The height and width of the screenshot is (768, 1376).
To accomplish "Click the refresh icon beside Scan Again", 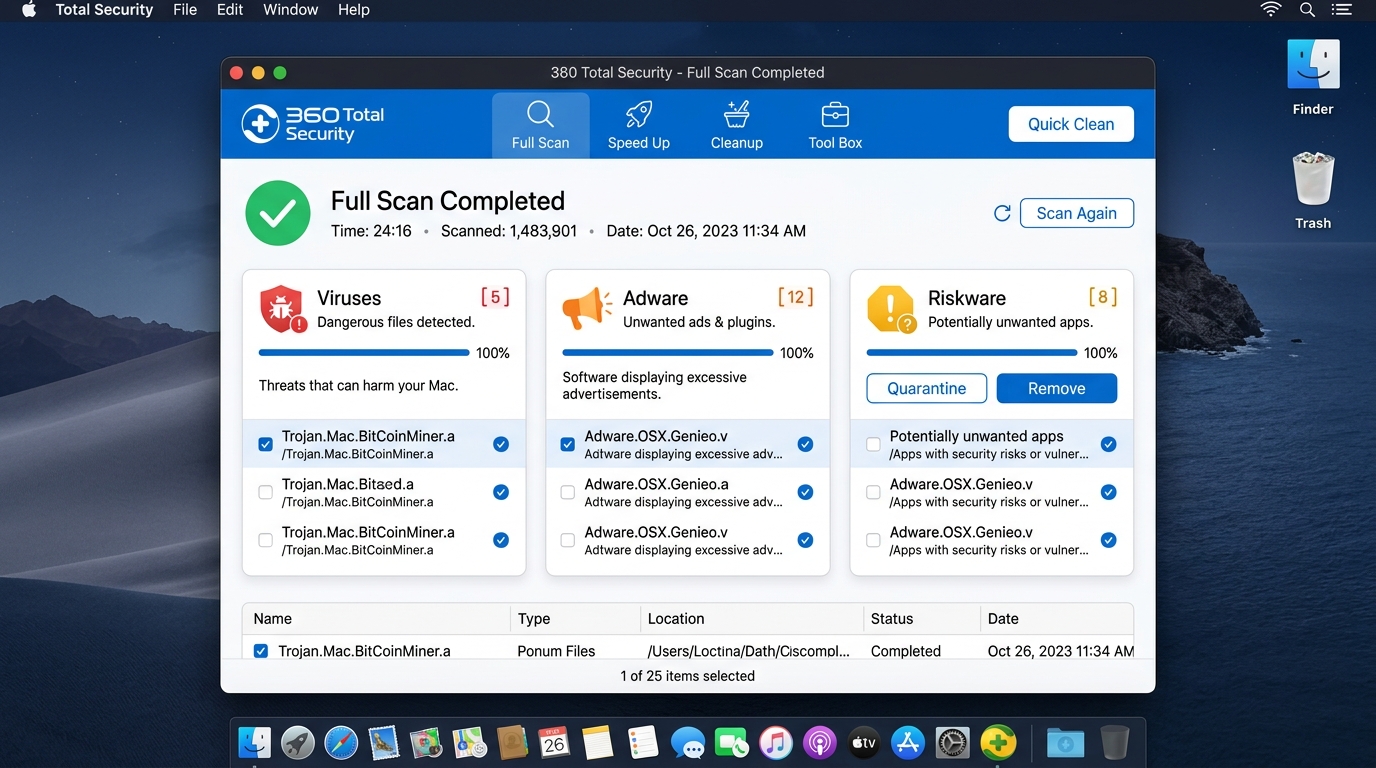I will tap(1001, 213).
